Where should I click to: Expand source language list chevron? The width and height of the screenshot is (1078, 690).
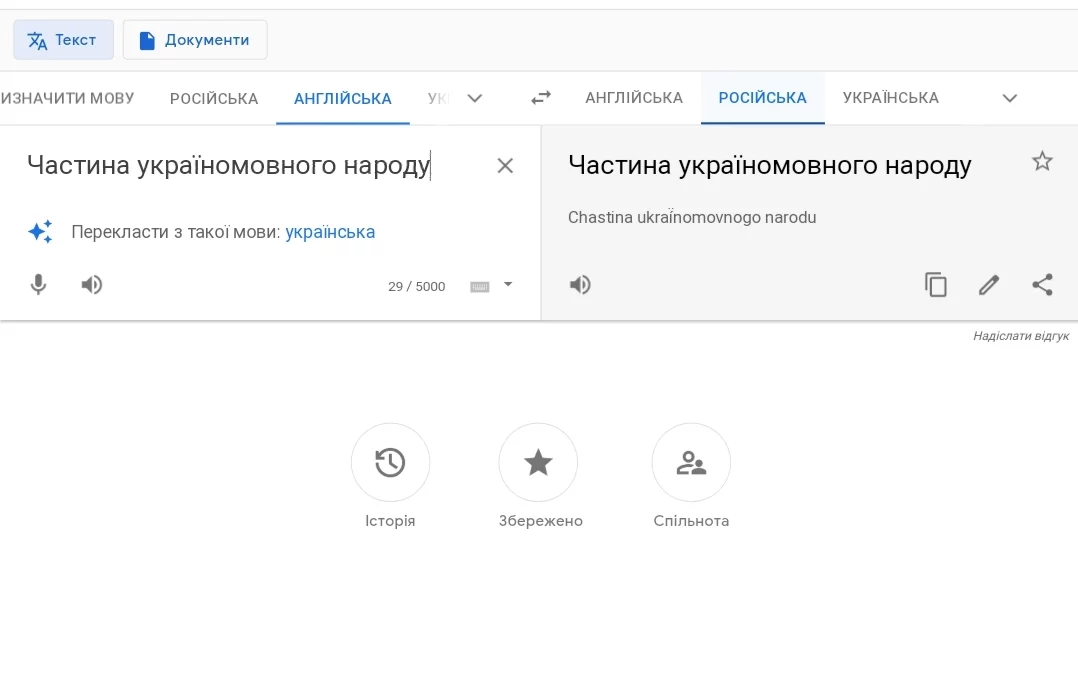click(x=474, y=98)
